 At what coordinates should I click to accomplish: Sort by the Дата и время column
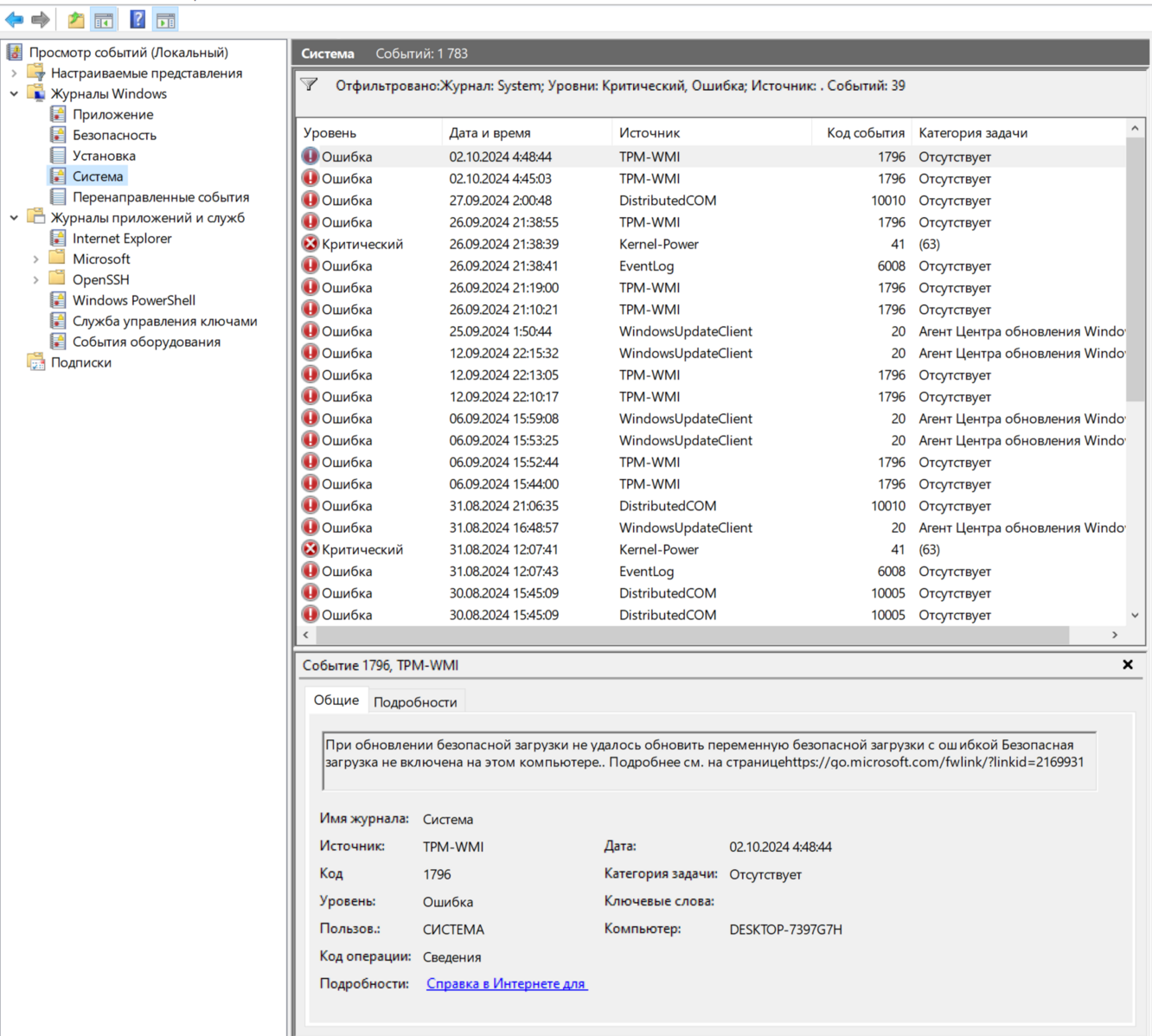[x=490, y=132]
